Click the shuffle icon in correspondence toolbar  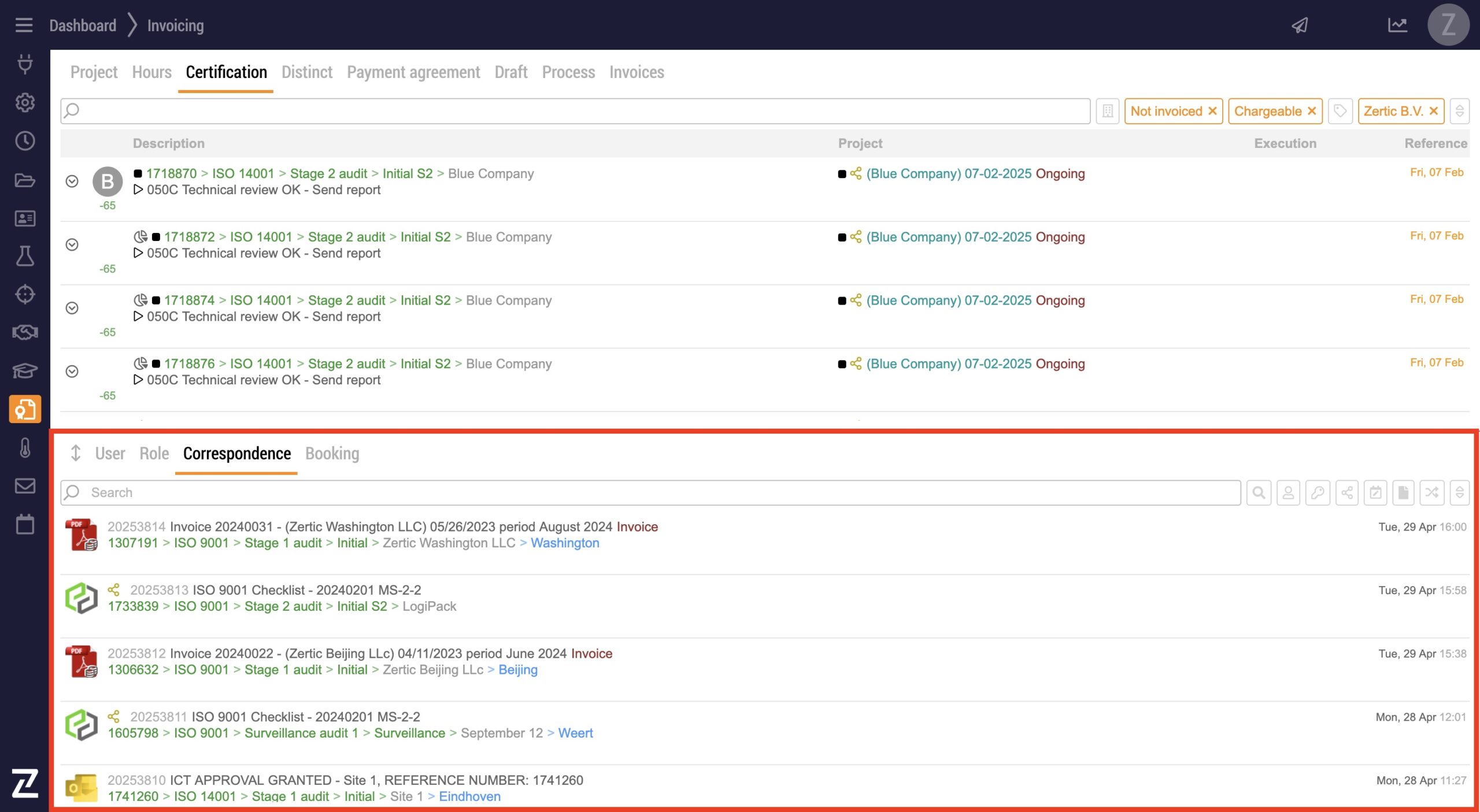tap(1431, 492)
